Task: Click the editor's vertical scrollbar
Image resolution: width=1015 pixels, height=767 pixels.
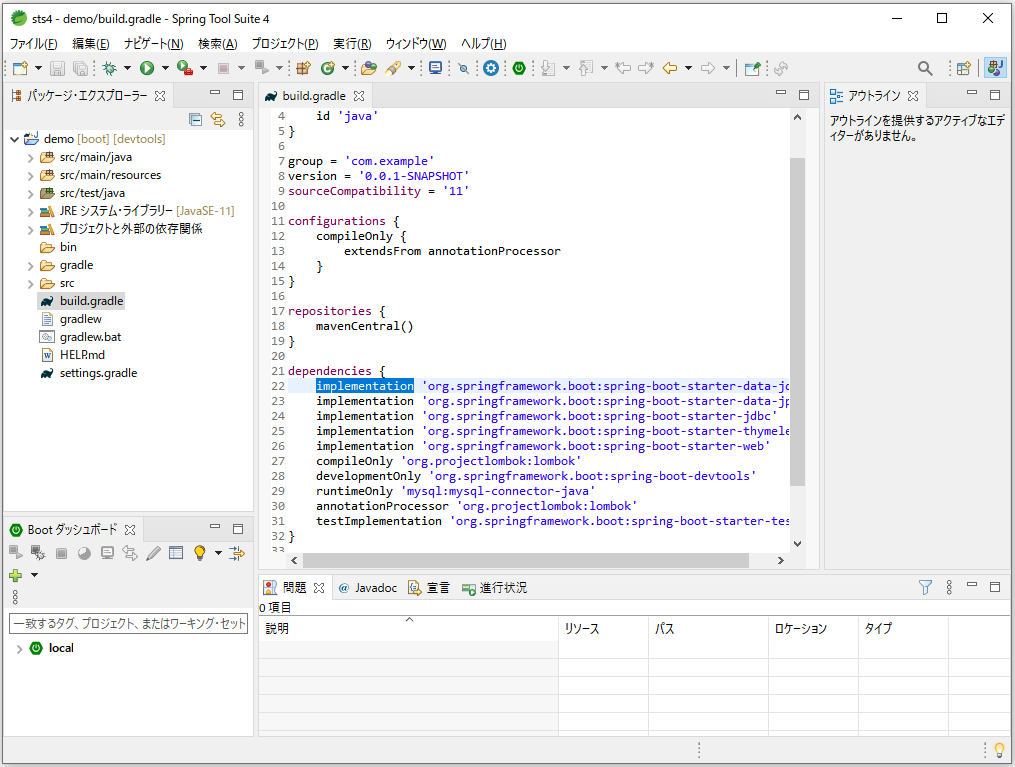Action: pos(797,320)
